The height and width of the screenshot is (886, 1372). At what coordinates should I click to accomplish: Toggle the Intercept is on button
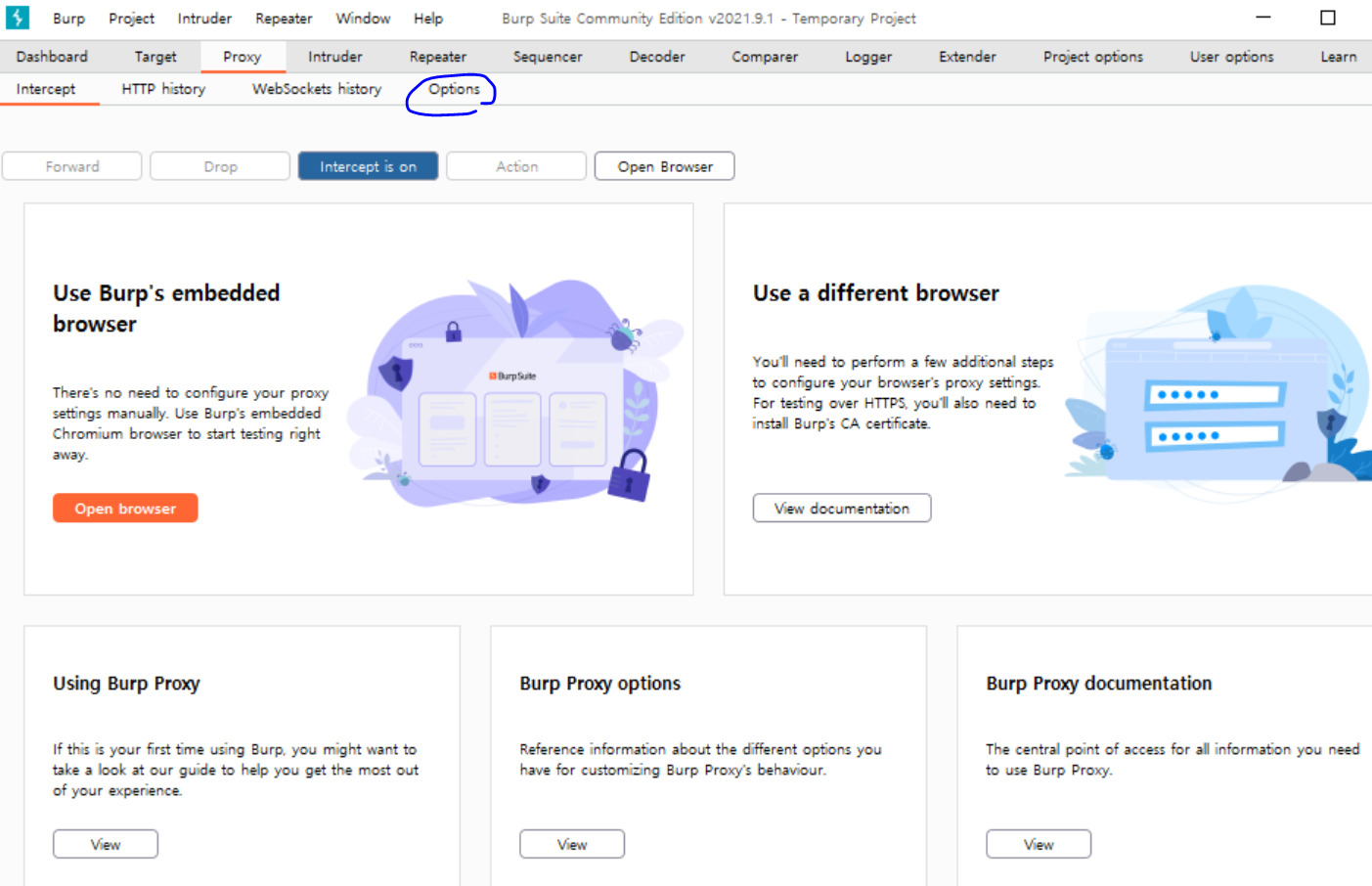click(368, 166)
